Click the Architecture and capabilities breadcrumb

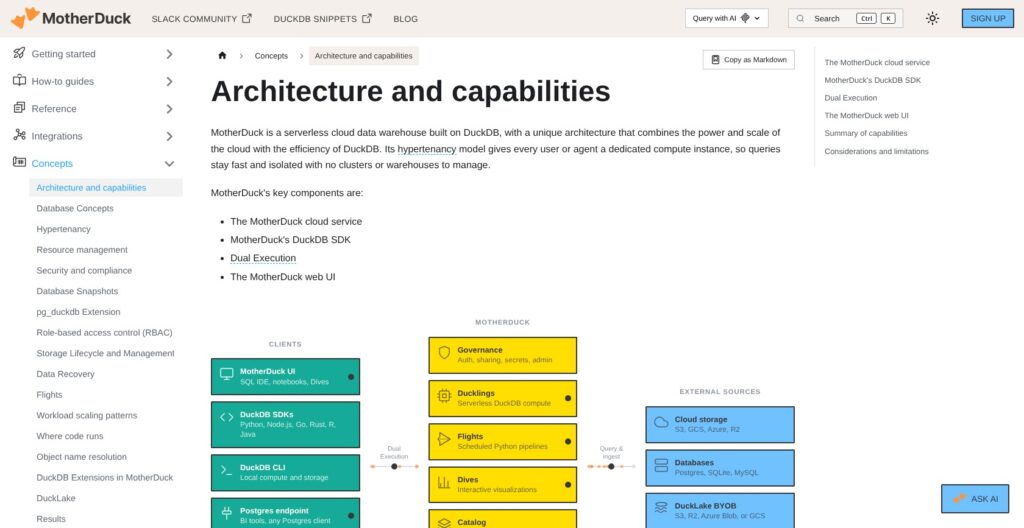(364, 56)
